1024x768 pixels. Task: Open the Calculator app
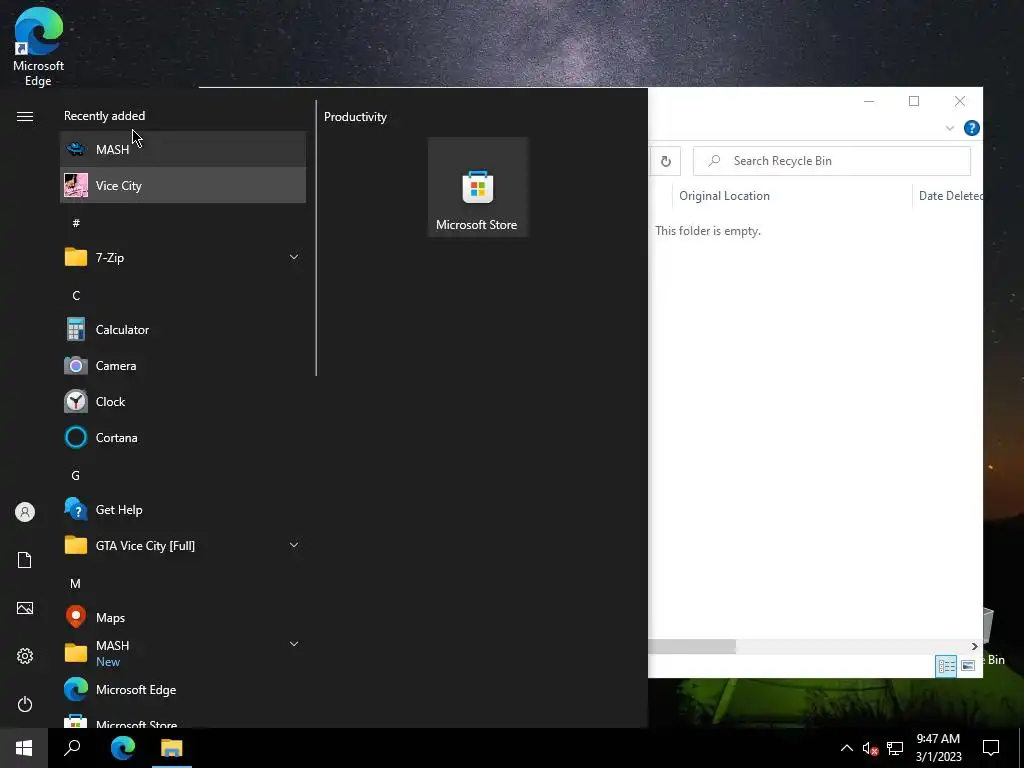(183, 329)
